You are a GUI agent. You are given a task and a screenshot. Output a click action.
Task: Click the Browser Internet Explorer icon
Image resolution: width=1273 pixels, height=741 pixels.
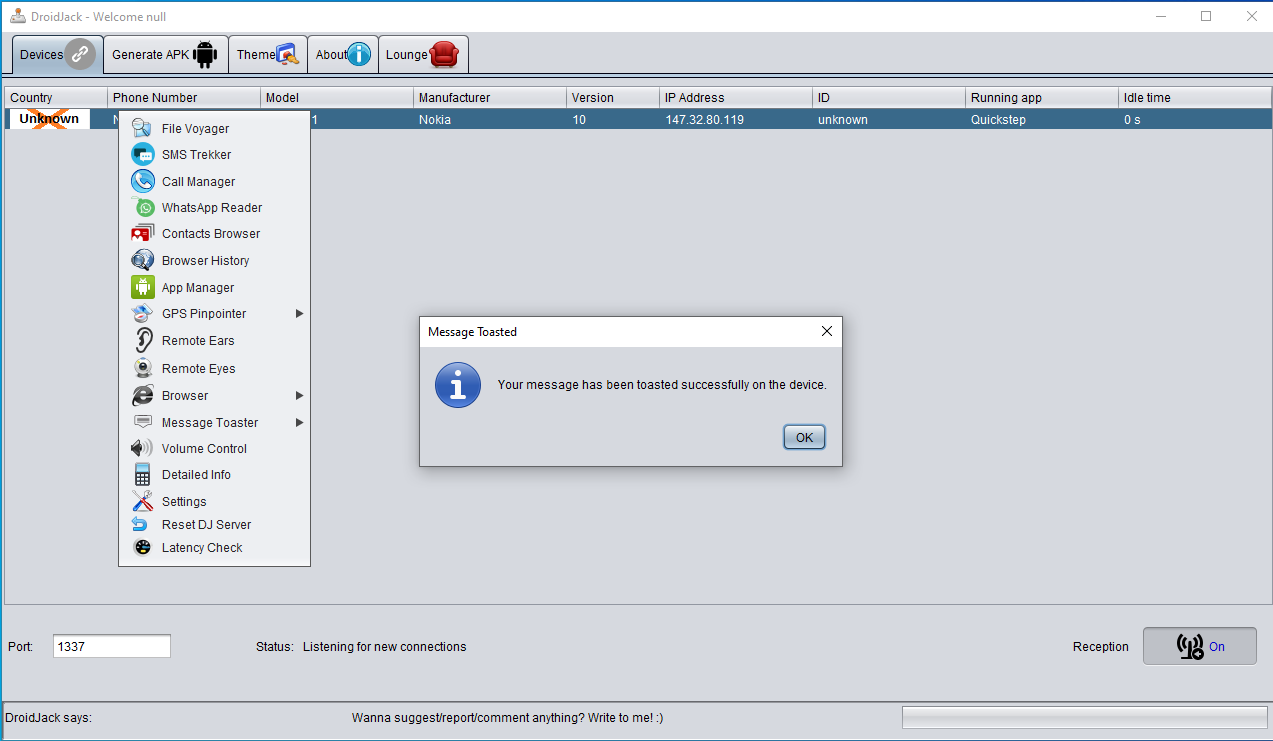click(x=143, y=395)
